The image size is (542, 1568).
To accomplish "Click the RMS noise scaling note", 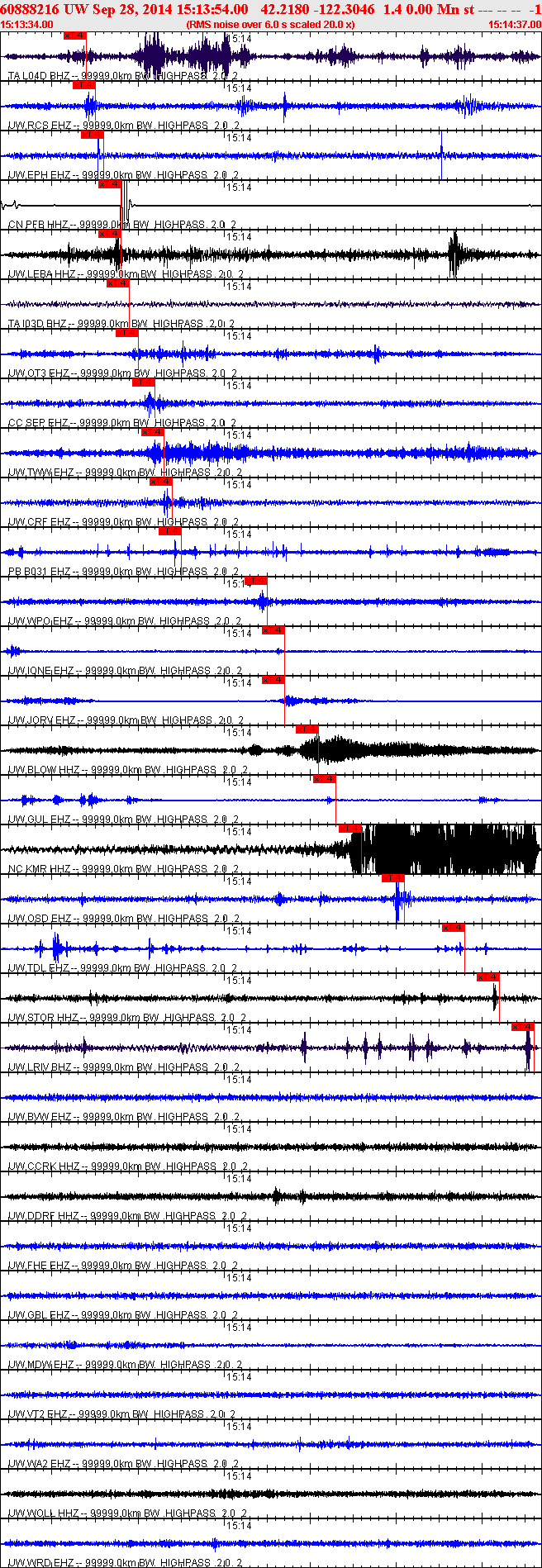I will tap(270, 24).
